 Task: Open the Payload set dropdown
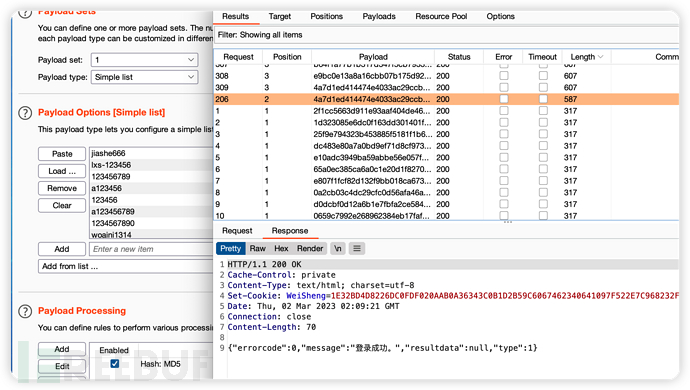(144, 60)
